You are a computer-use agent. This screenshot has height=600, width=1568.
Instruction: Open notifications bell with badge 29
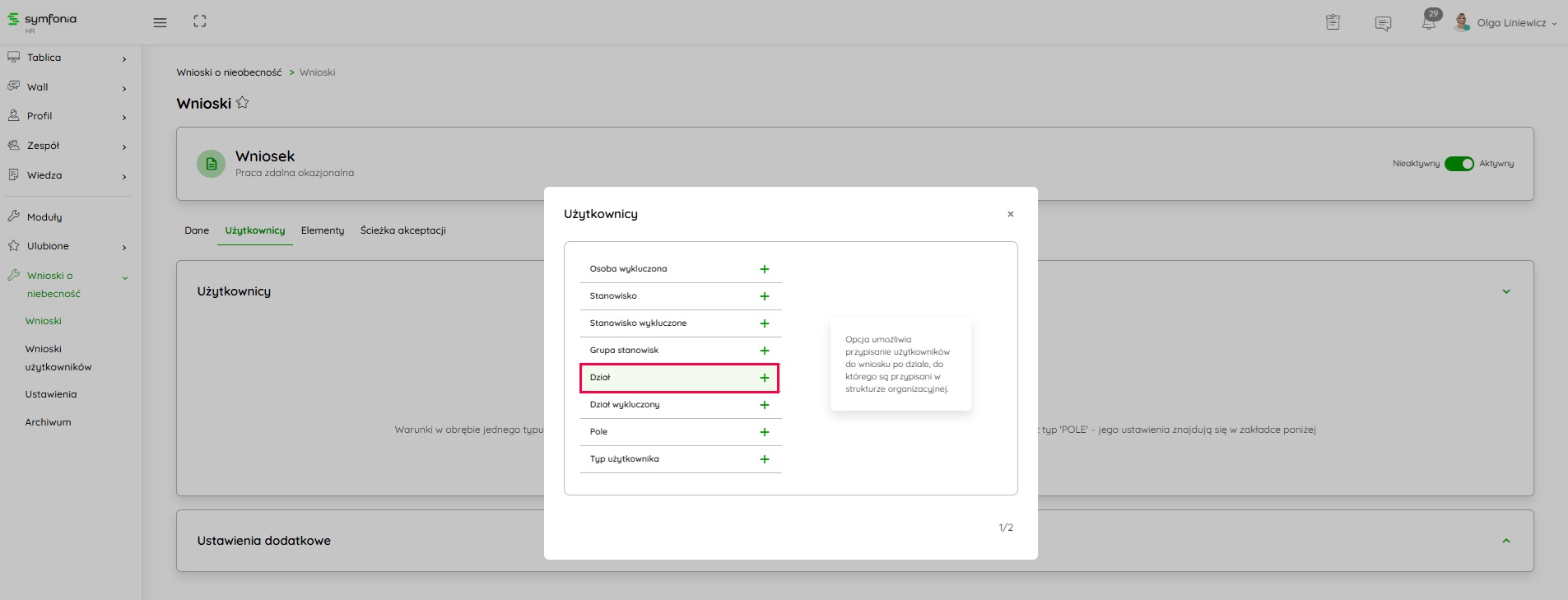point(1429,21)
